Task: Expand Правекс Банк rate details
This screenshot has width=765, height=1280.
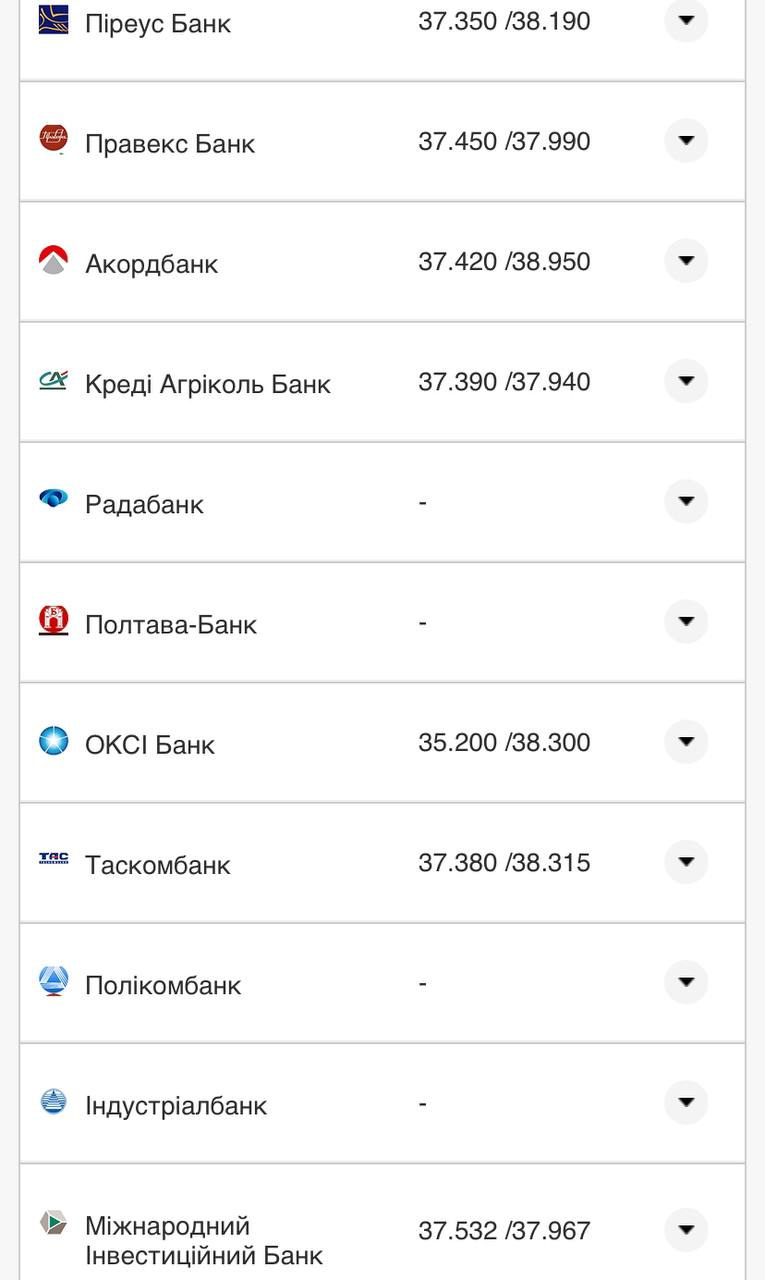Action: pyautogui.click(x=686, y=141)
